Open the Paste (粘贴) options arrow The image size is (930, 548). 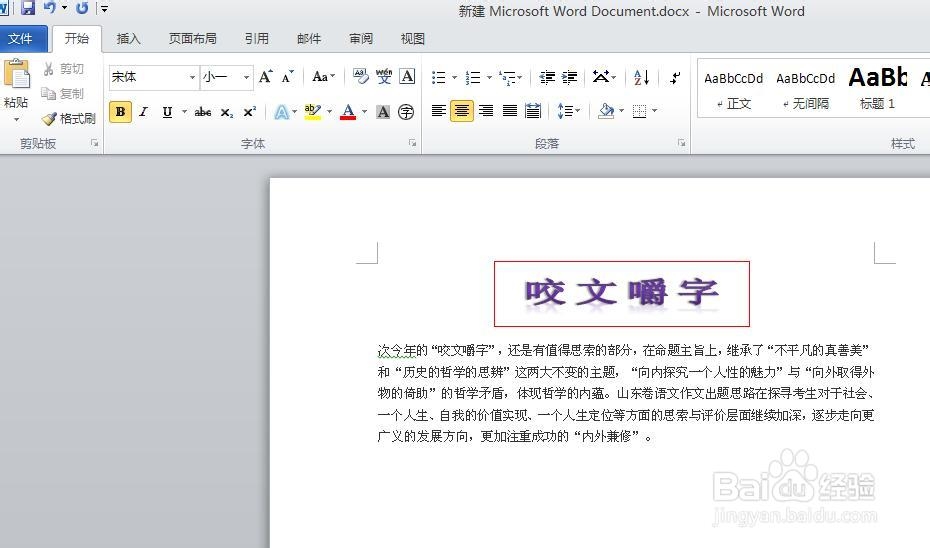(16, 119)
